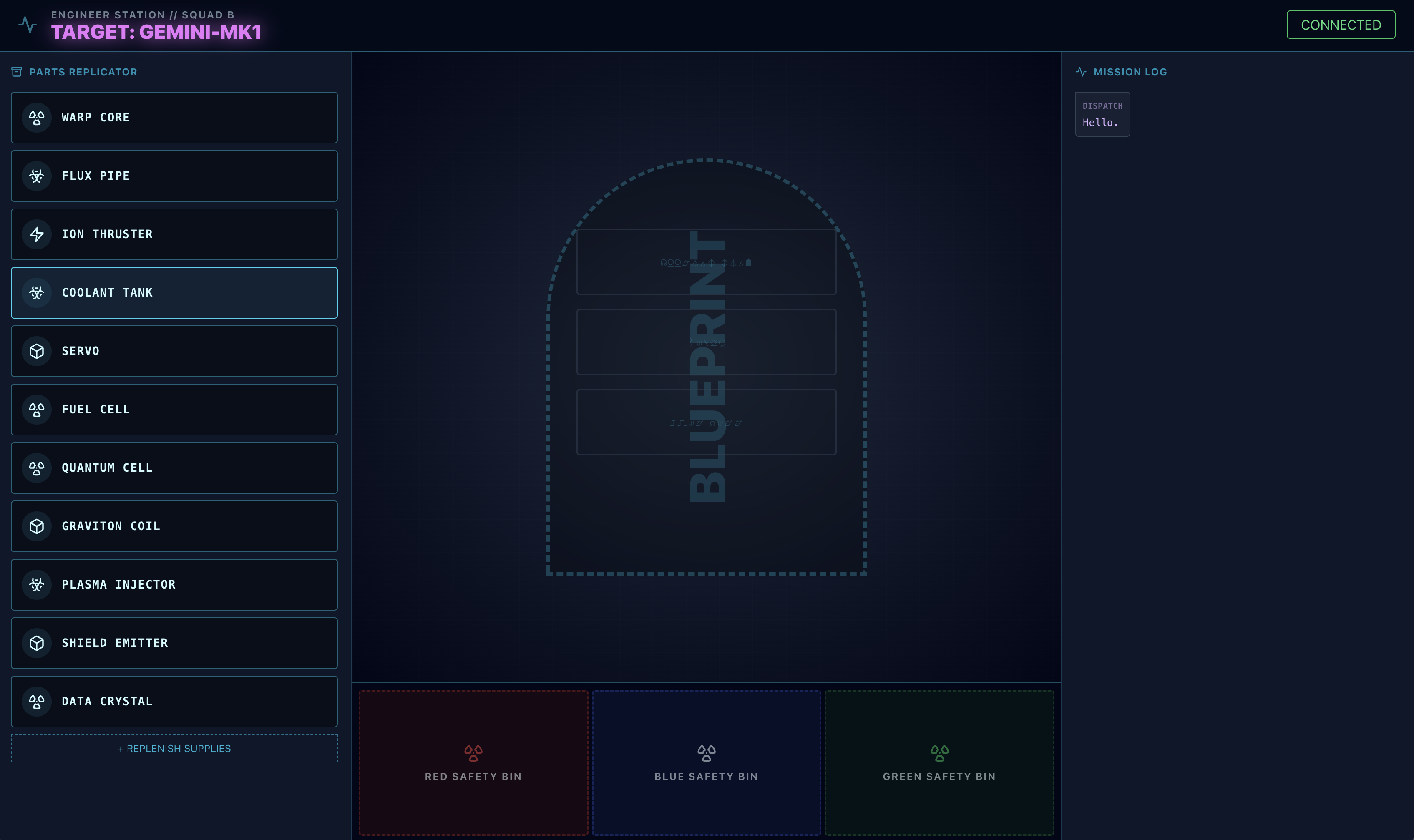Click the cube icon on Graviton Coil

pos(36,526)
